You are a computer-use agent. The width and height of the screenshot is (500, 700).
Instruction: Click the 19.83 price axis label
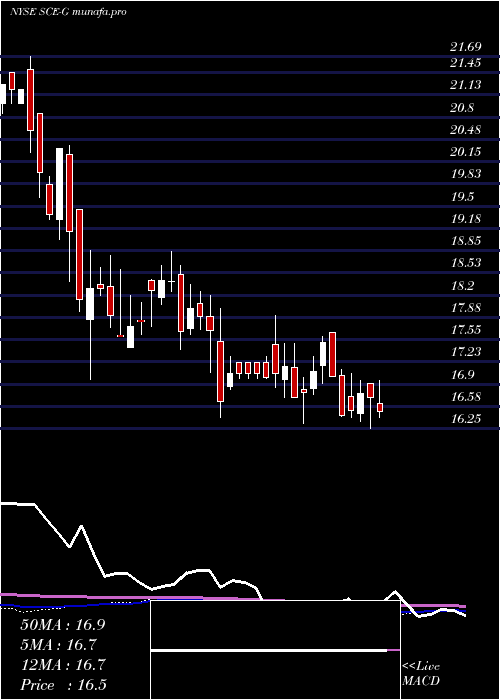[x=466, y=174]
